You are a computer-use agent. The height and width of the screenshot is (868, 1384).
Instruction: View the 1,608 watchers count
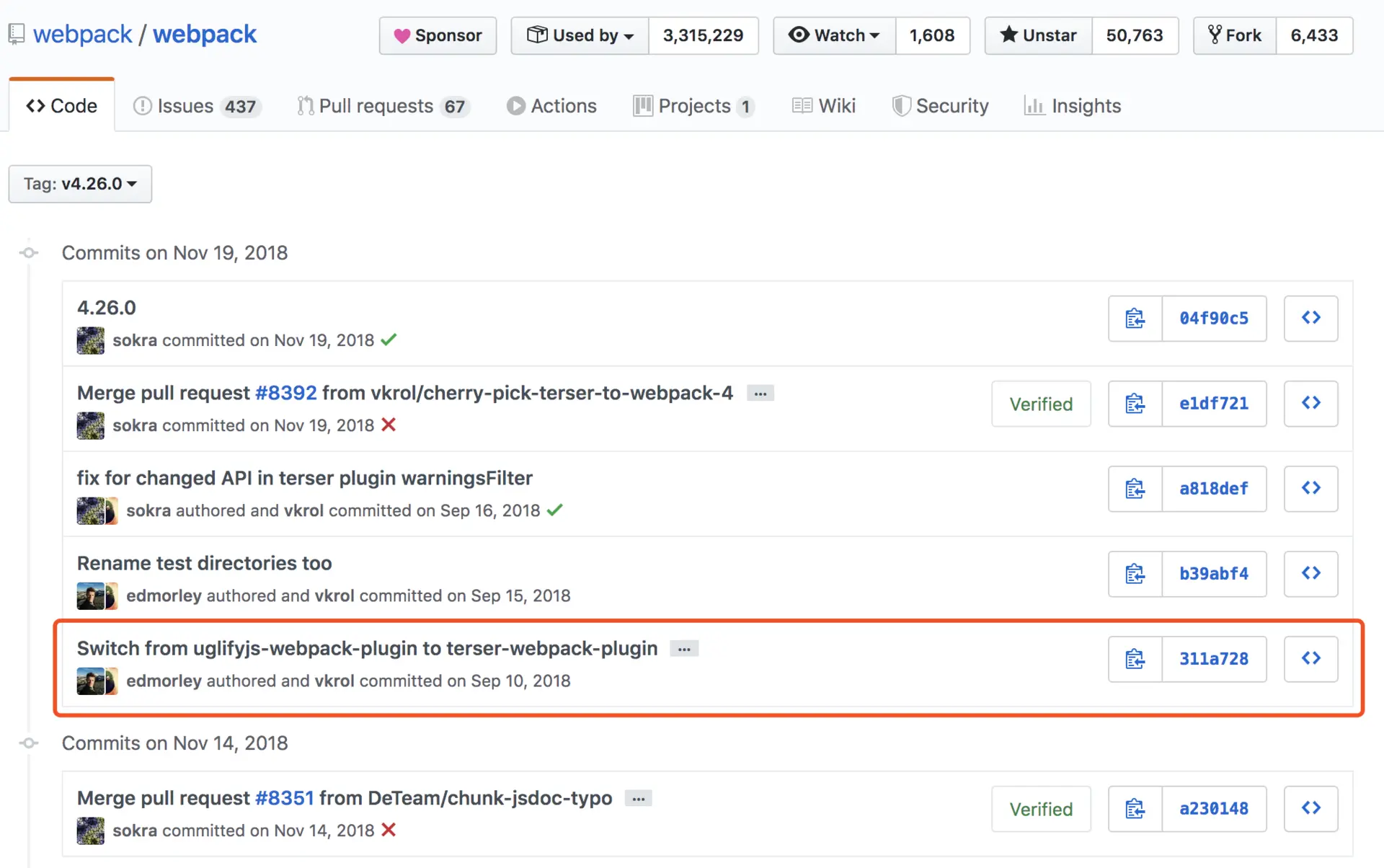point(932,35)
